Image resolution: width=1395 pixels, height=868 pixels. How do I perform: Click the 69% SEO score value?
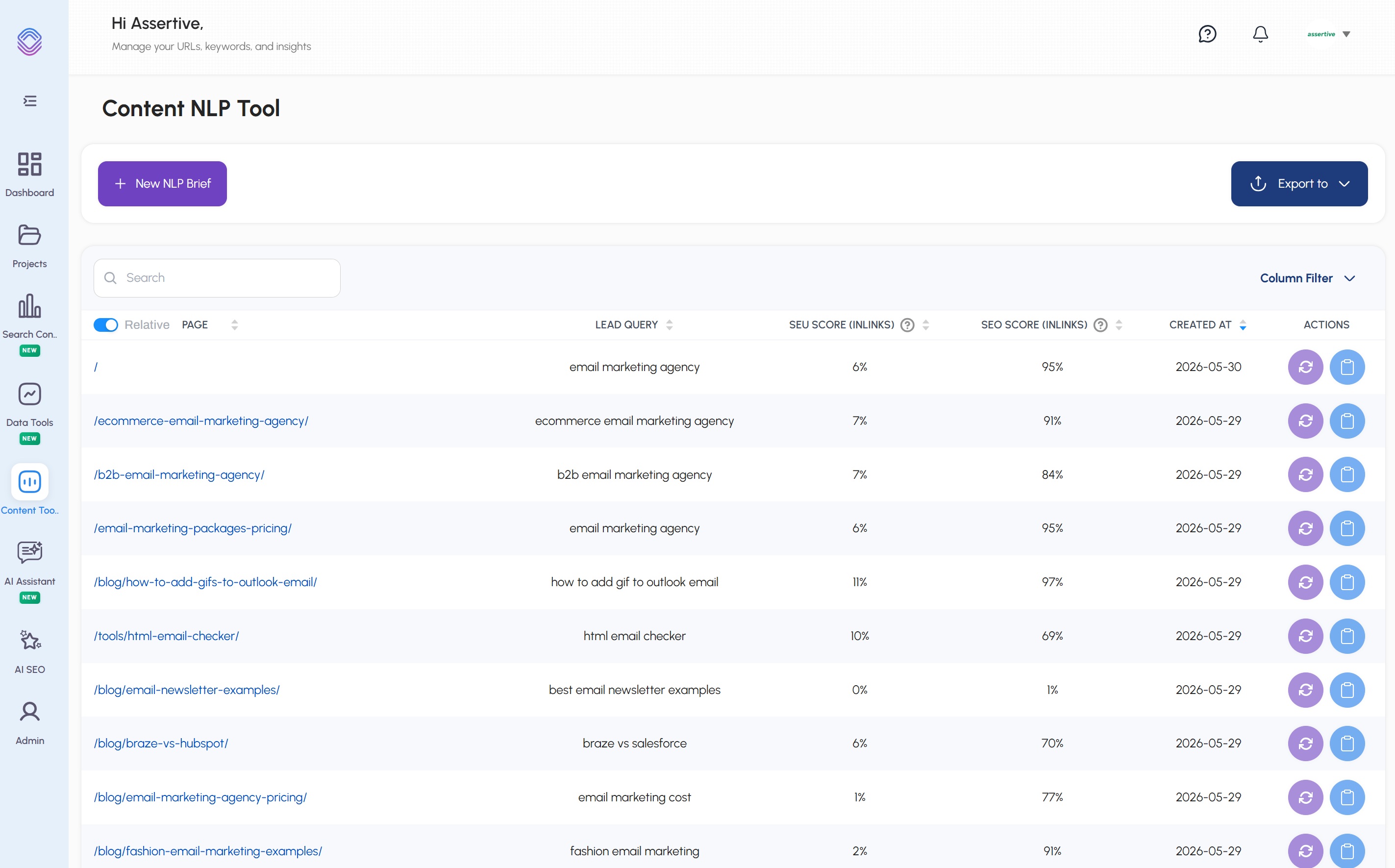pyautogui.click(x=1052, y=636)
